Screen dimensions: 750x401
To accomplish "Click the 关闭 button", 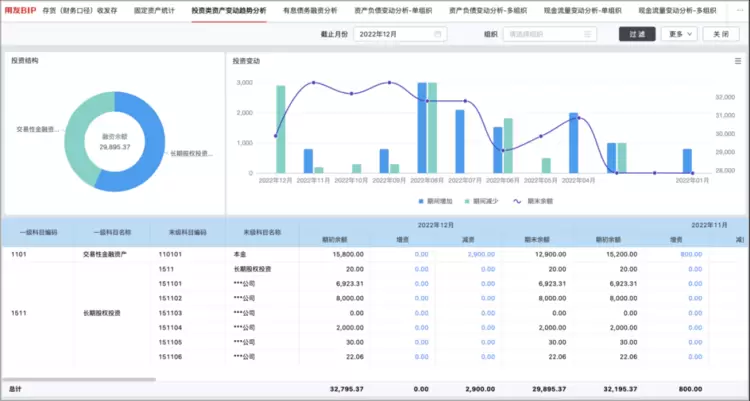I will [722, 34].
